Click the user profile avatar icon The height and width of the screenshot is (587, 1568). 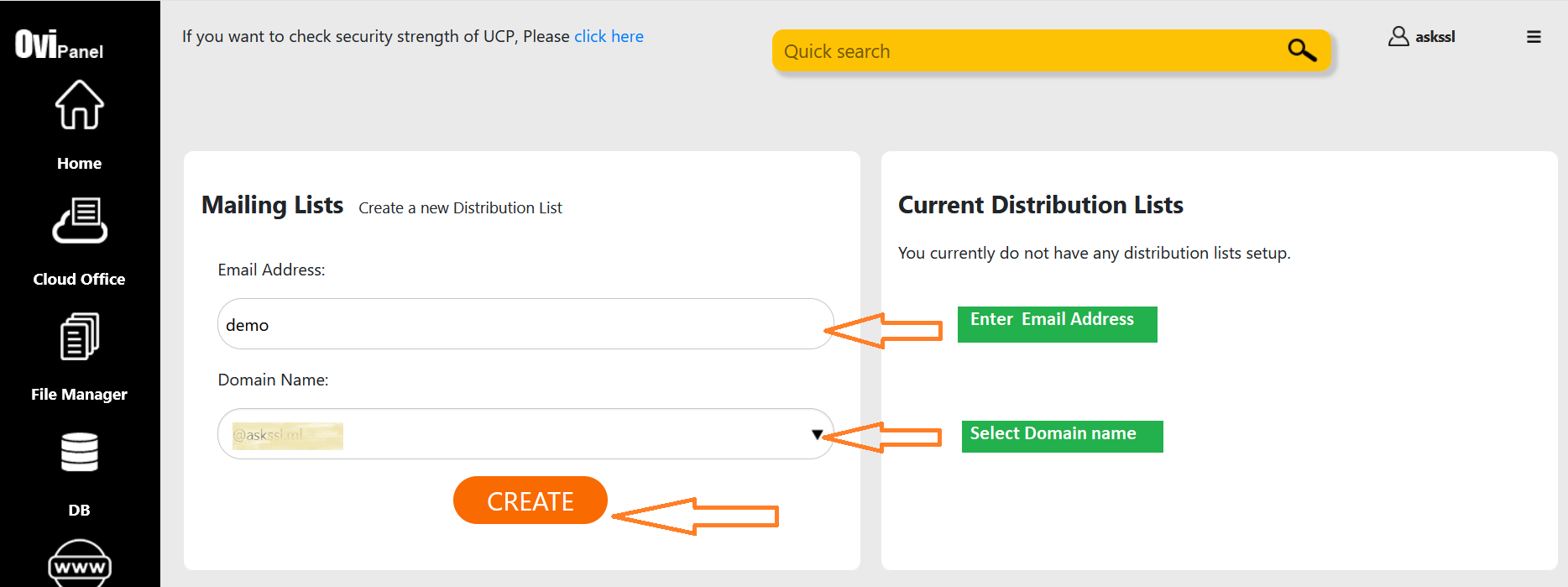(x=1398, y=36)
